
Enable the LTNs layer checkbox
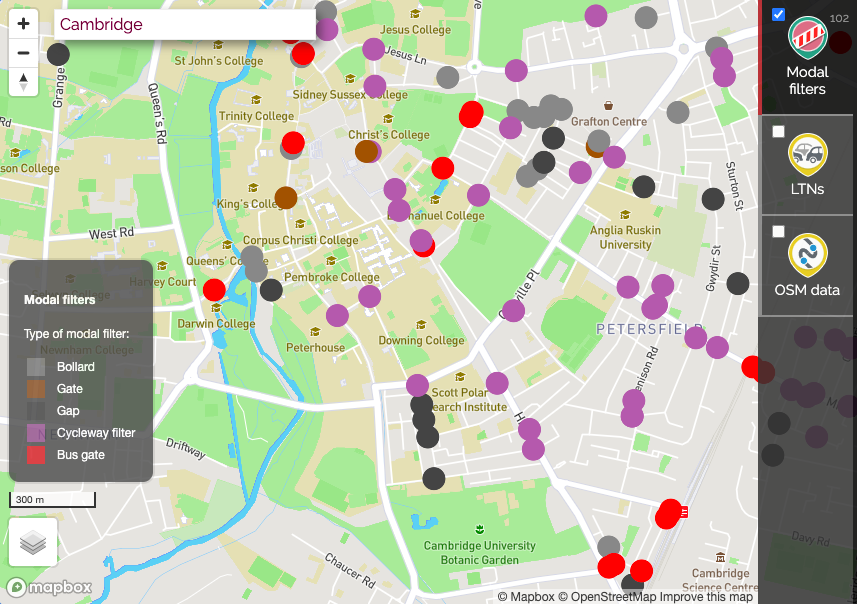coord(778,132)
